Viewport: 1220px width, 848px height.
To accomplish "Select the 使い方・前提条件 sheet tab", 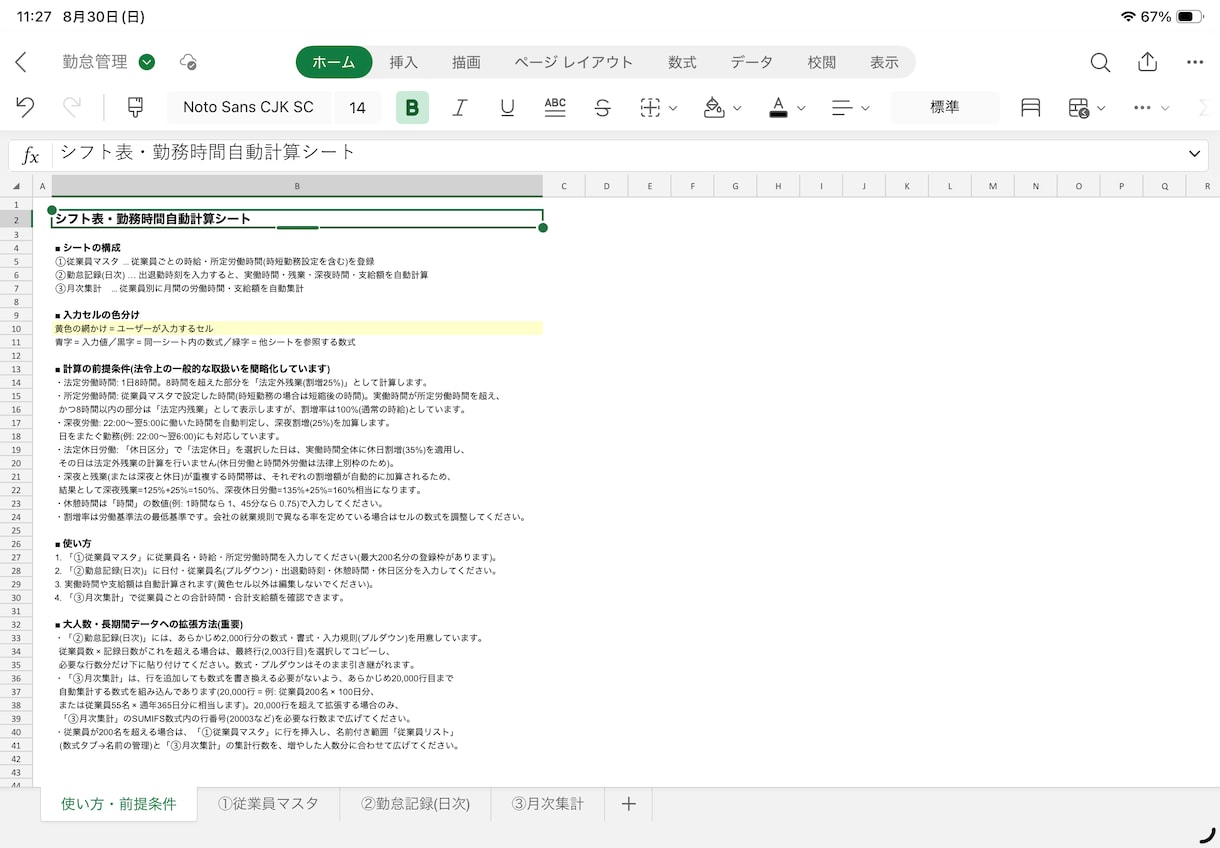I will tap(118, 804).
